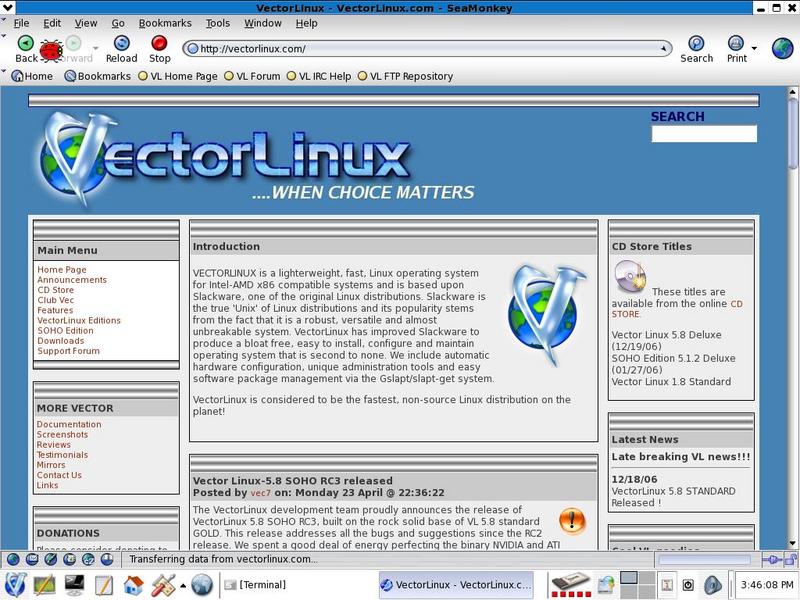Image resolution: width=800 pixels, height=600 pixels.
Task: Open the Print options dropdown arrow
Action: tap(755, 48)
